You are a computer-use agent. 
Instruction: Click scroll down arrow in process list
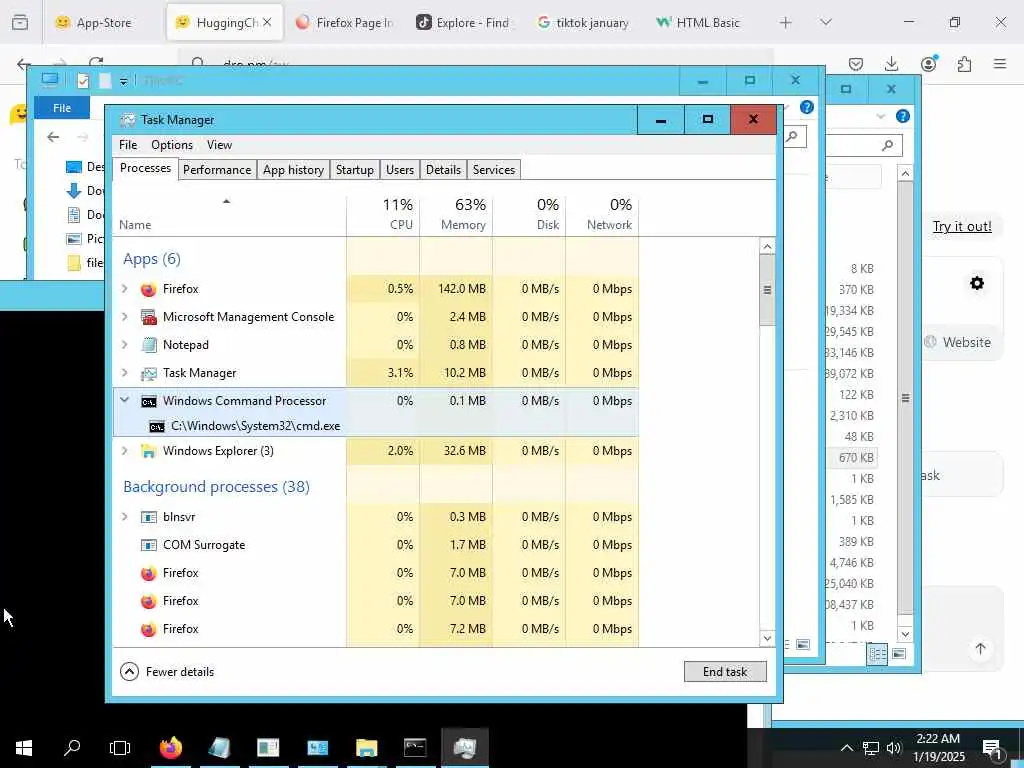pyautogui.click(x=767, y=638)
